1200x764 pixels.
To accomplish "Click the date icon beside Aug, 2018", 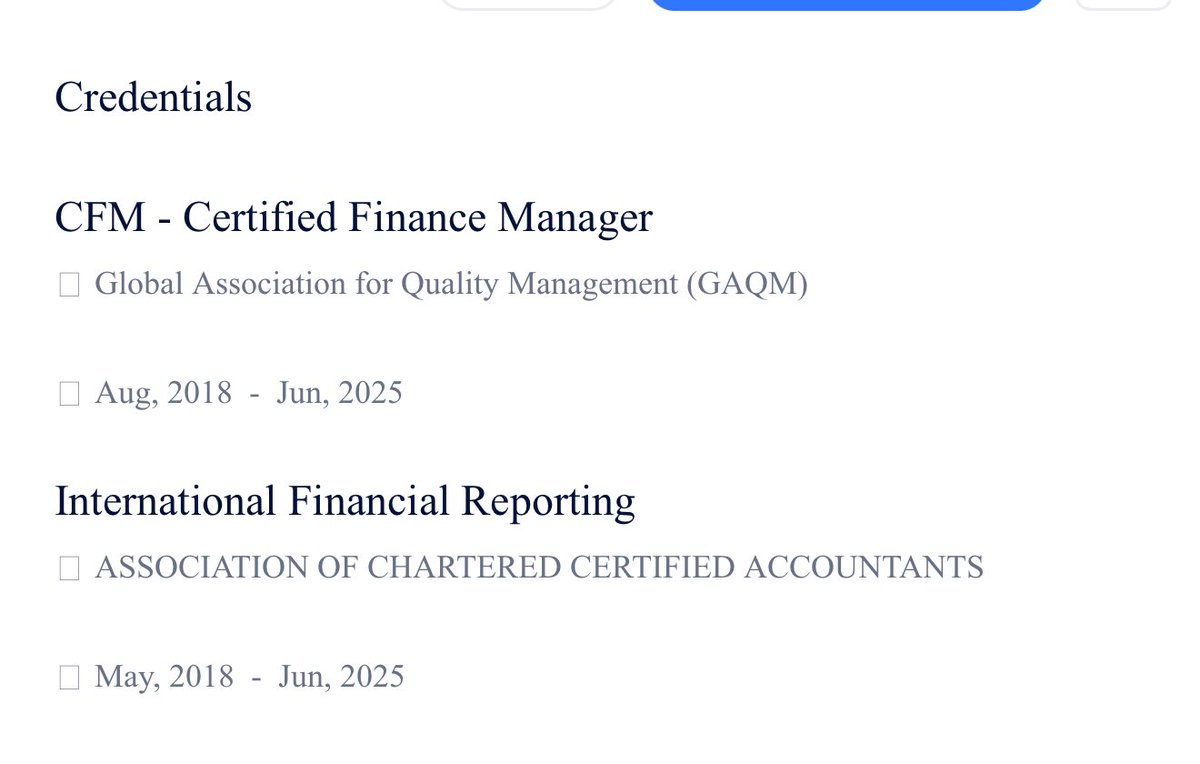I will (x=69, y=395).
